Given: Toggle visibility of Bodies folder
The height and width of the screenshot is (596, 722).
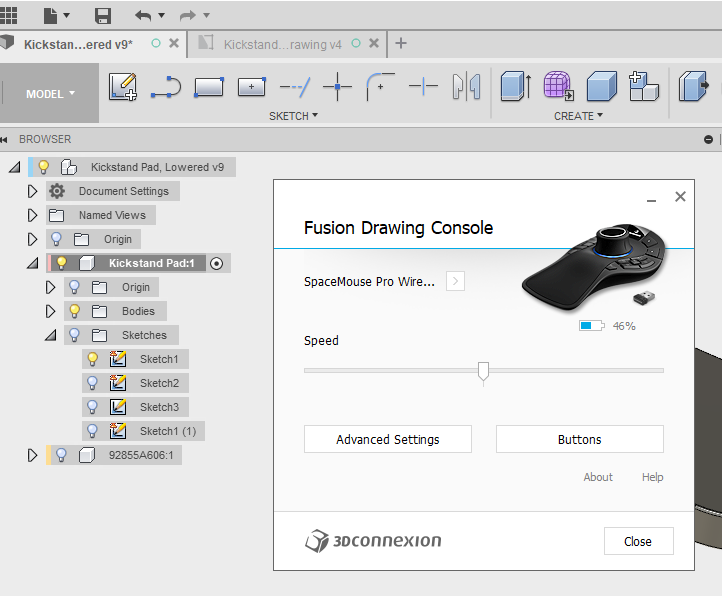Looking at the screenshot, I should (x=74, y=311).
